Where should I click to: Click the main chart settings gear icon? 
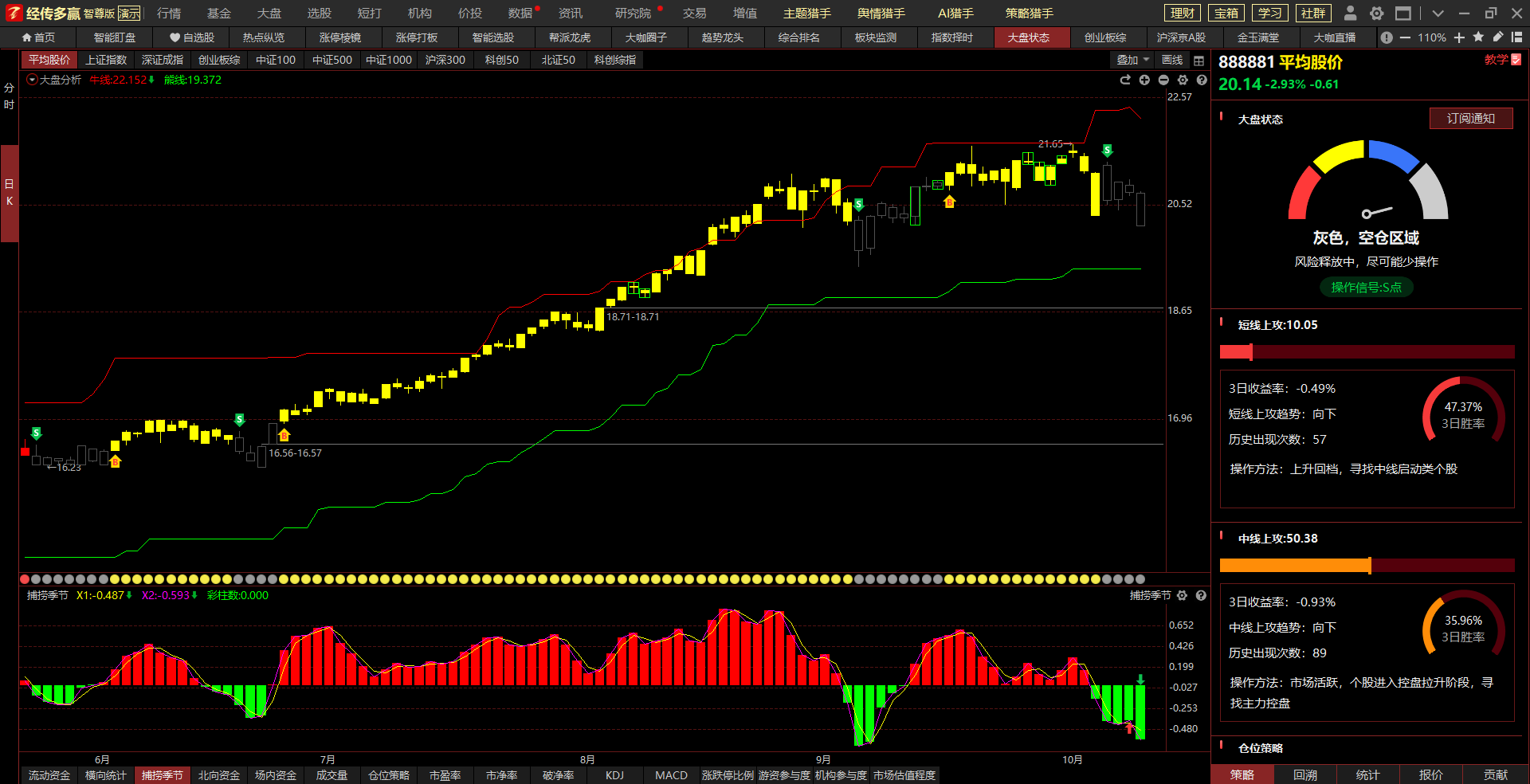pyautogui.click(x=1183, y=80)
